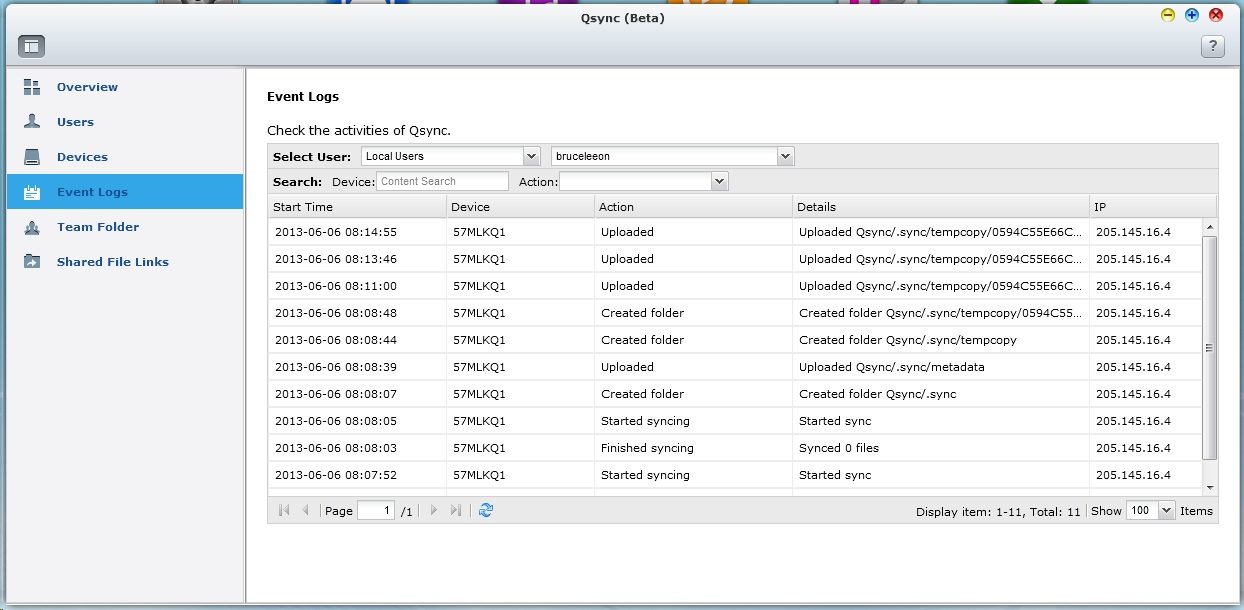Image resolution: width=1244 pixels, height=610 pixels.
Task: Click the Device Content Search field
Action: pos(443,181)
